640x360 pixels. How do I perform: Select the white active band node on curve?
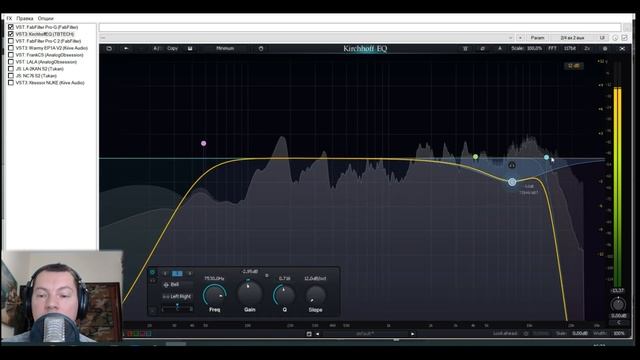tap(512, 182)
